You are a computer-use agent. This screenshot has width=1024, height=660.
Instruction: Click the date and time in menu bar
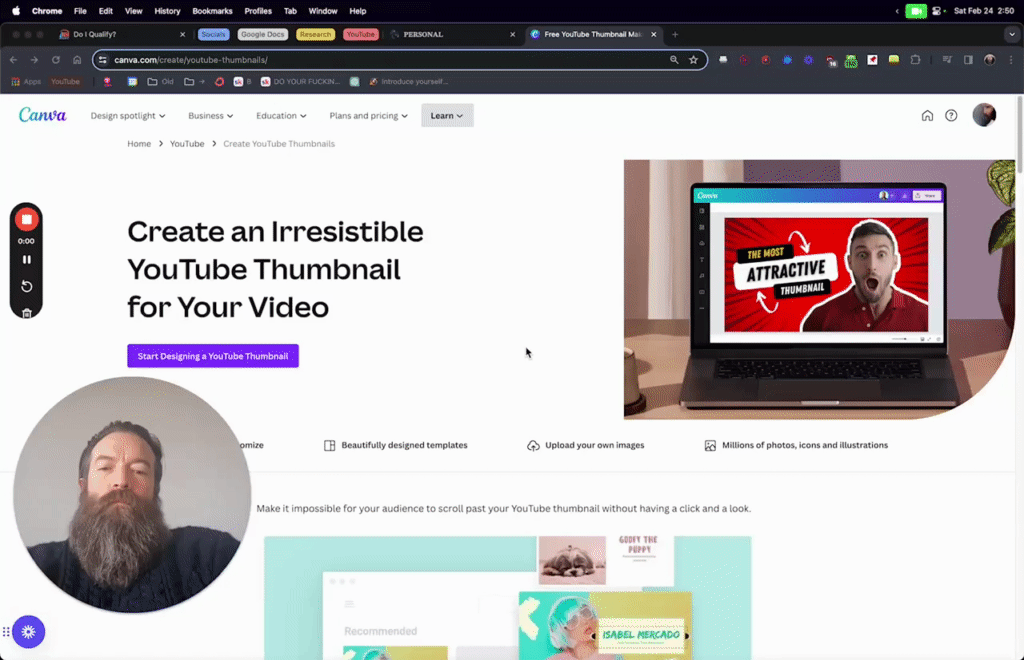point(984,10)
